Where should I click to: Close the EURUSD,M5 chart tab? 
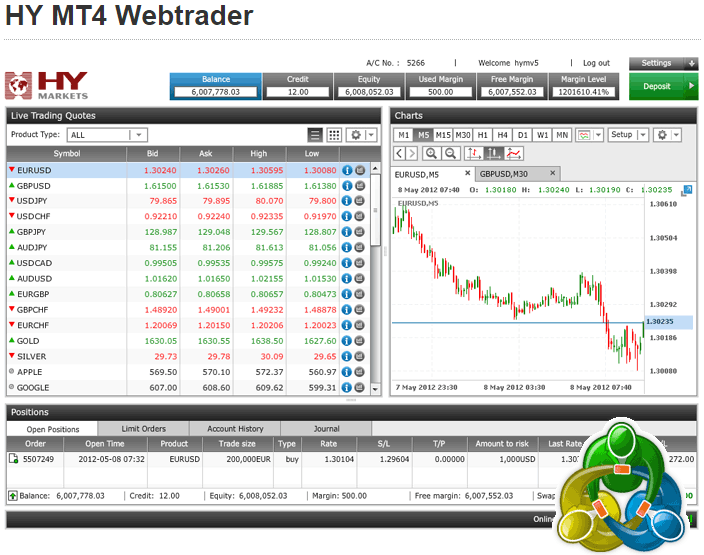(x=467, y=173)
